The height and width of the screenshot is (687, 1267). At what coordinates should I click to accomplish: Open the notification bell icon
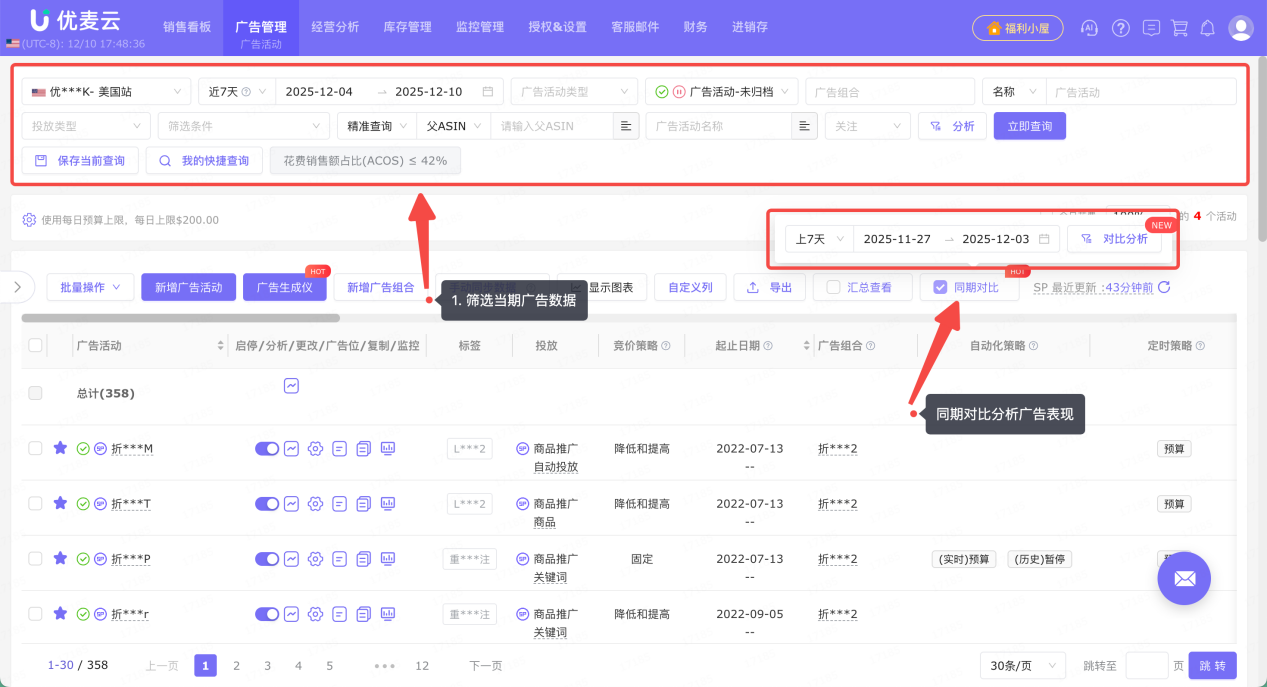(1207, 27)
